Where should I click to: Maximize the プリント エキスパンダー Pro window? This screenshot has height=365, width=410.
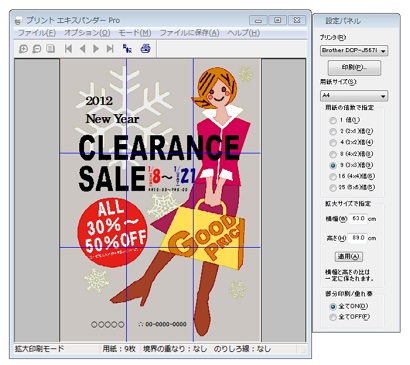[277, 20]
